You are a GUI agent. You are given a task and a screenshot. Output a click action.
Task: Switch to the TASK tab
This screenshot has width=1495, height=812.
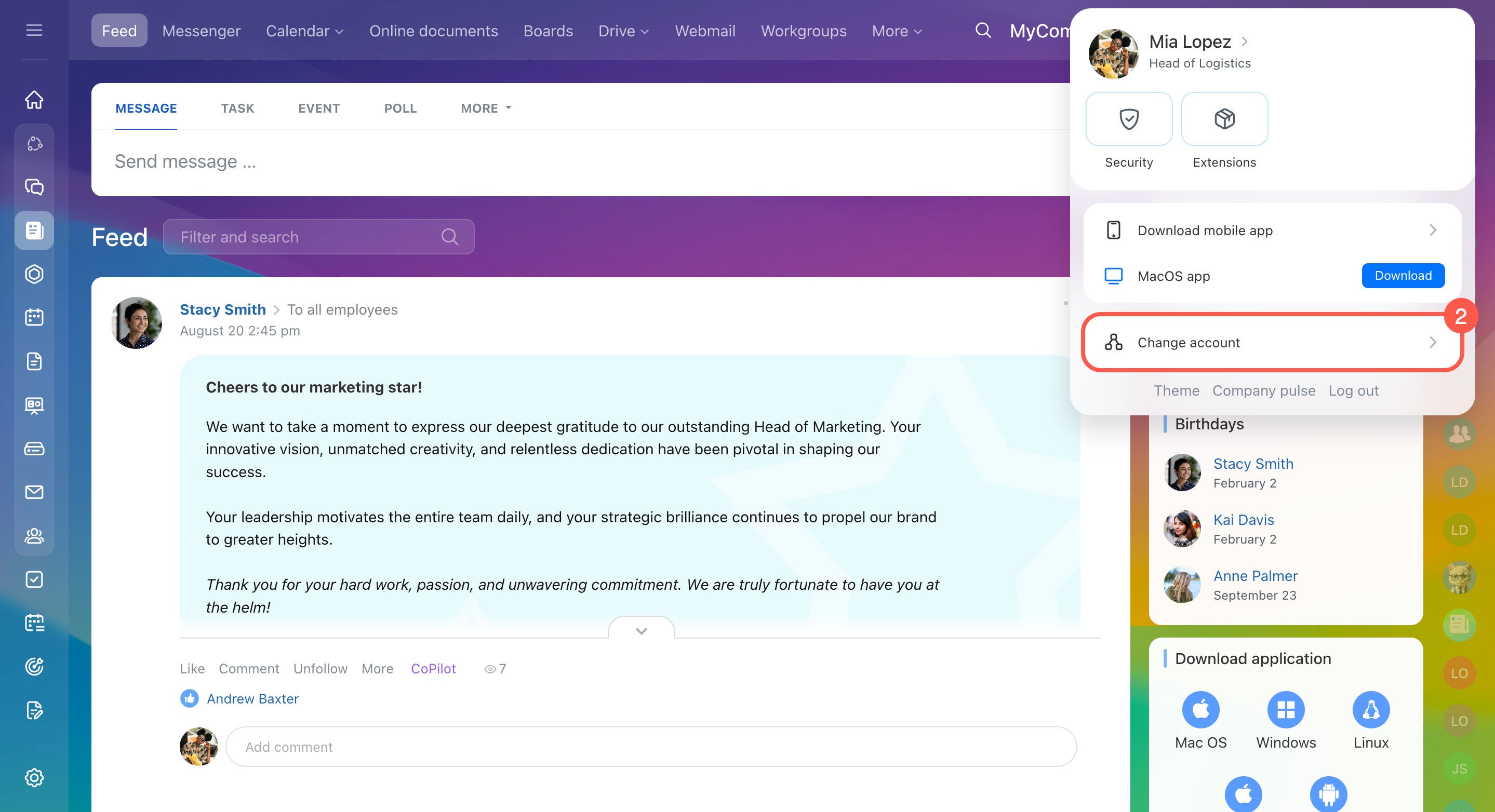237,109
